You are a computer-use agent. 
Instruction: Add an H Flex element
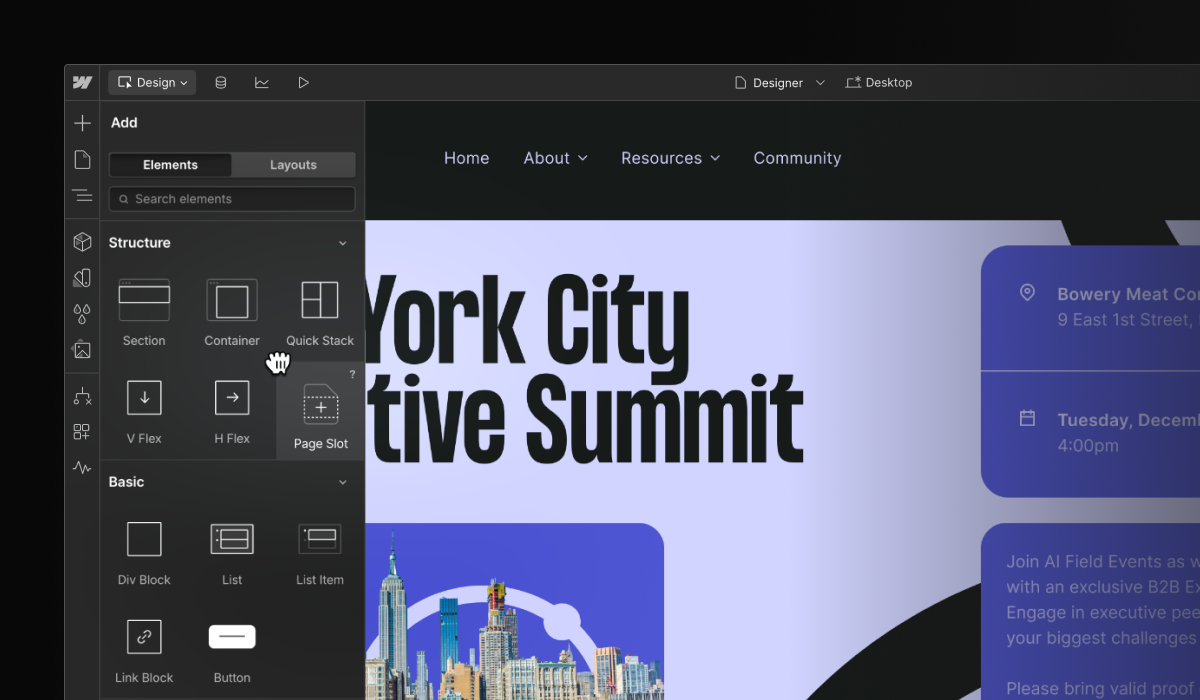coord(232,410)
